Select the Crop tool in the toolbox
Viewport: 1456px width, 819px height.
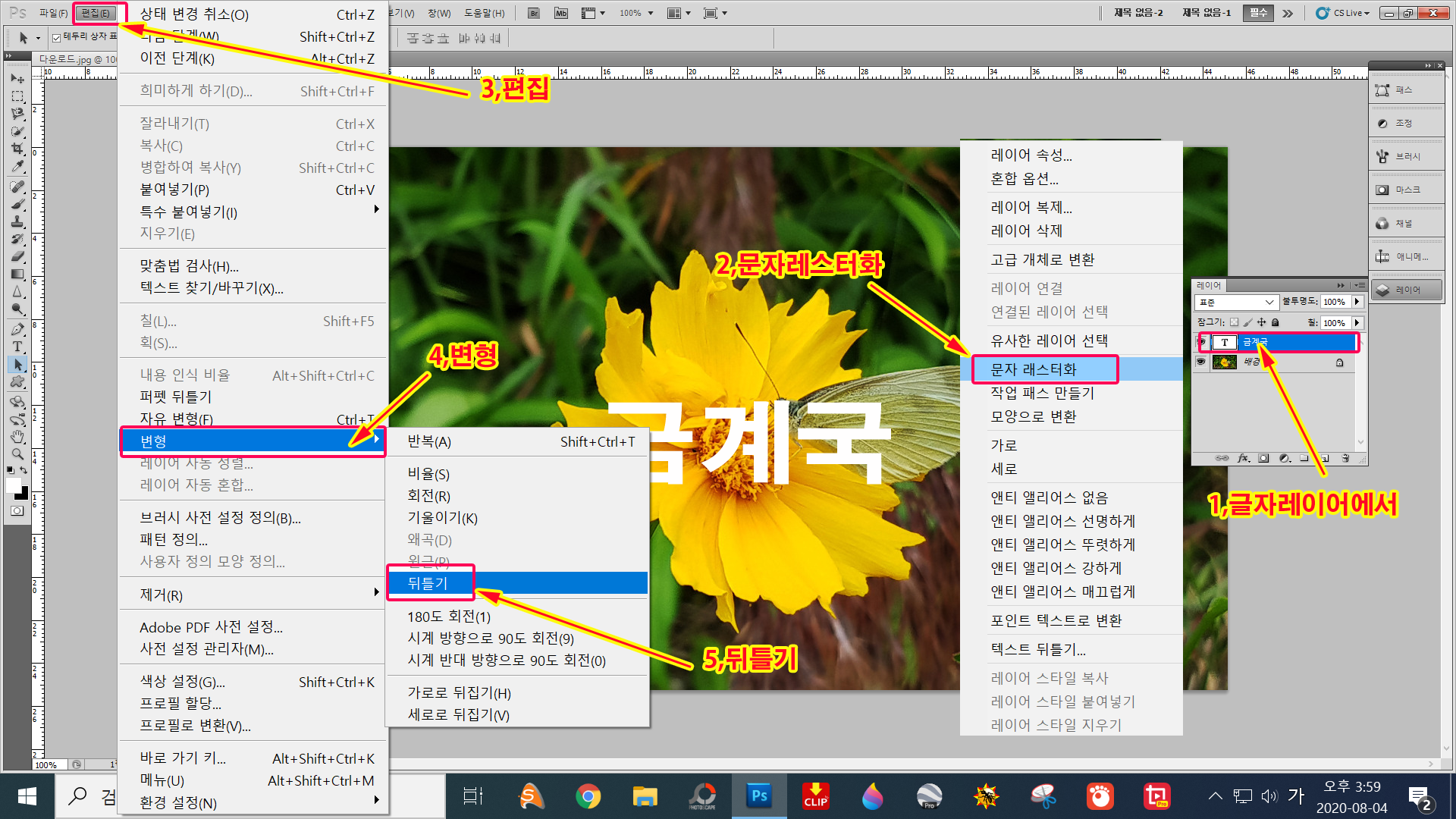click(x=17, y=149)
